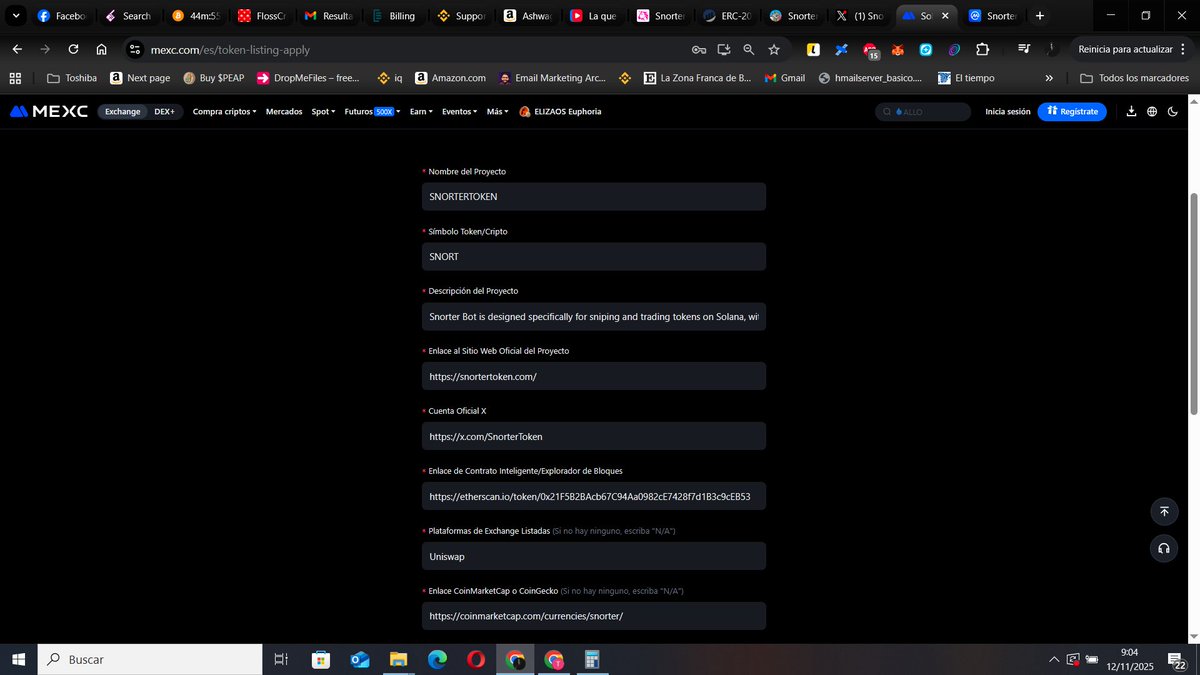Expand the Spot dropdown menu
1200x675 pixels.
coord(323,112)
